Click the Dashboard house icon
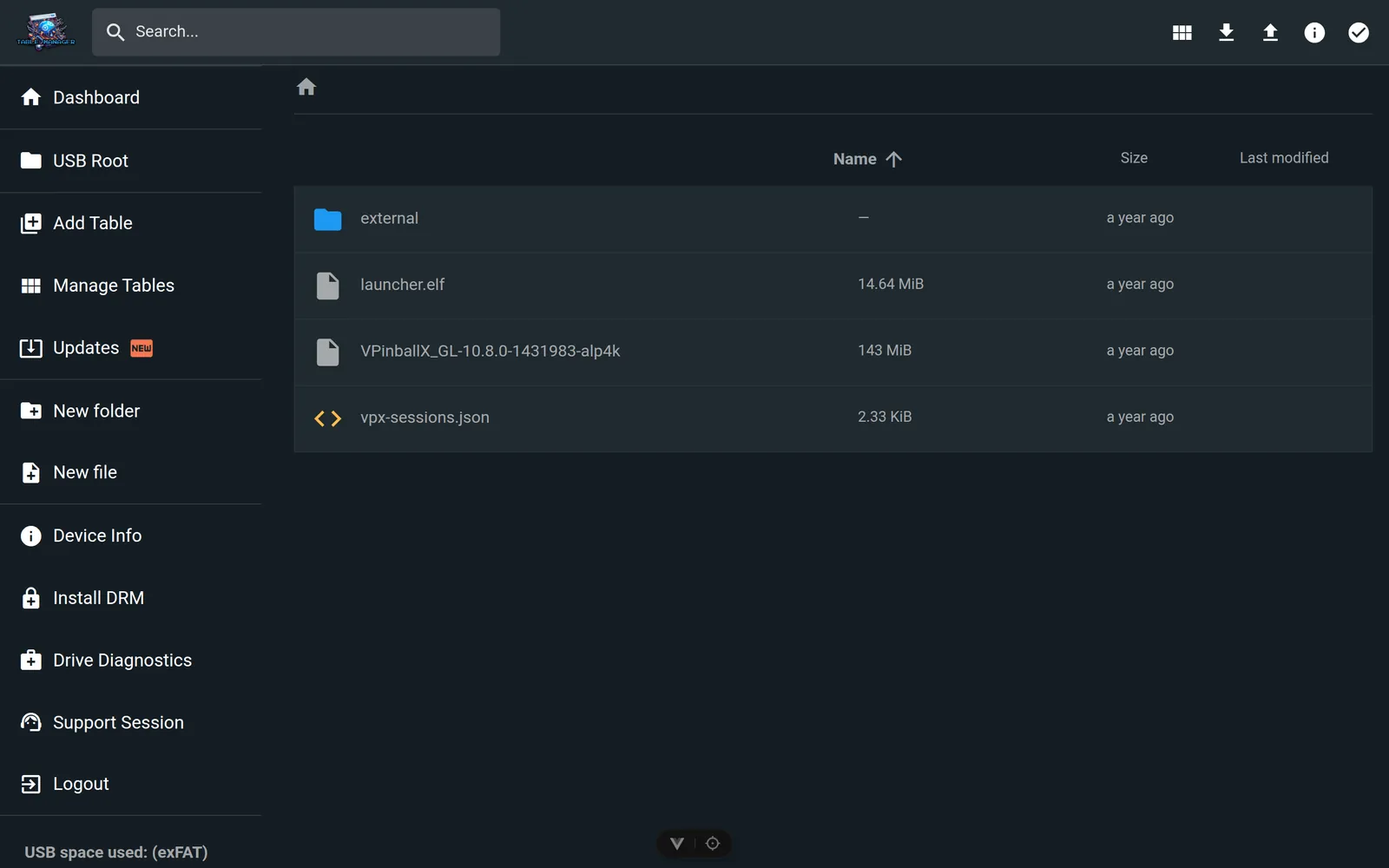Viewport: 1389px width, 868px height. point(31,97)
